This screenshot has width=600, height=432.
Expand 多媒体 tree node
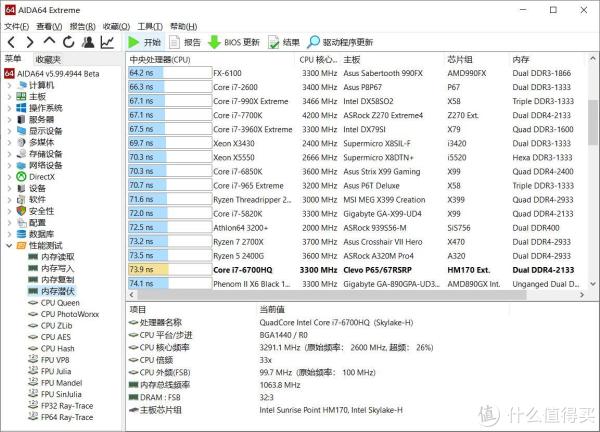[x=10, y=142]
